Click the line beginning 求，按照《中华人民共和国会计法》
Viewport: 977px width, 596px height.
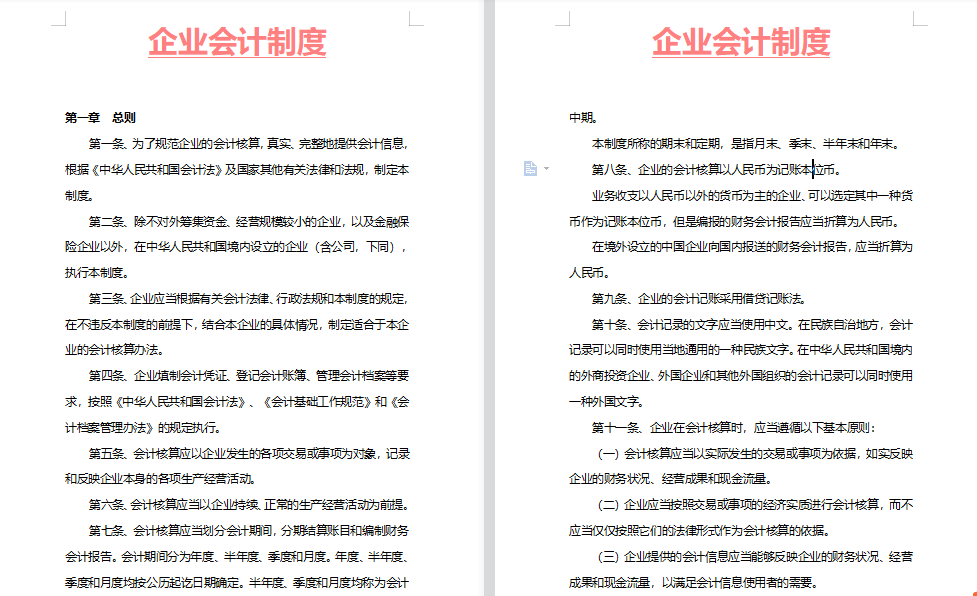tap(237, 402)
